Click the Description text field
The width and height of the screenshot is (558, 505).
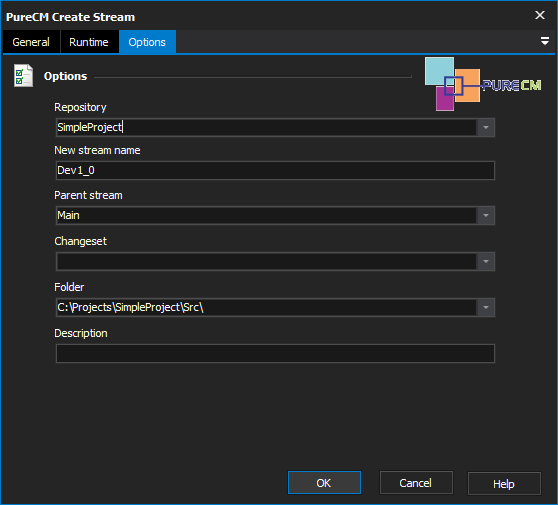pos(275,353)
